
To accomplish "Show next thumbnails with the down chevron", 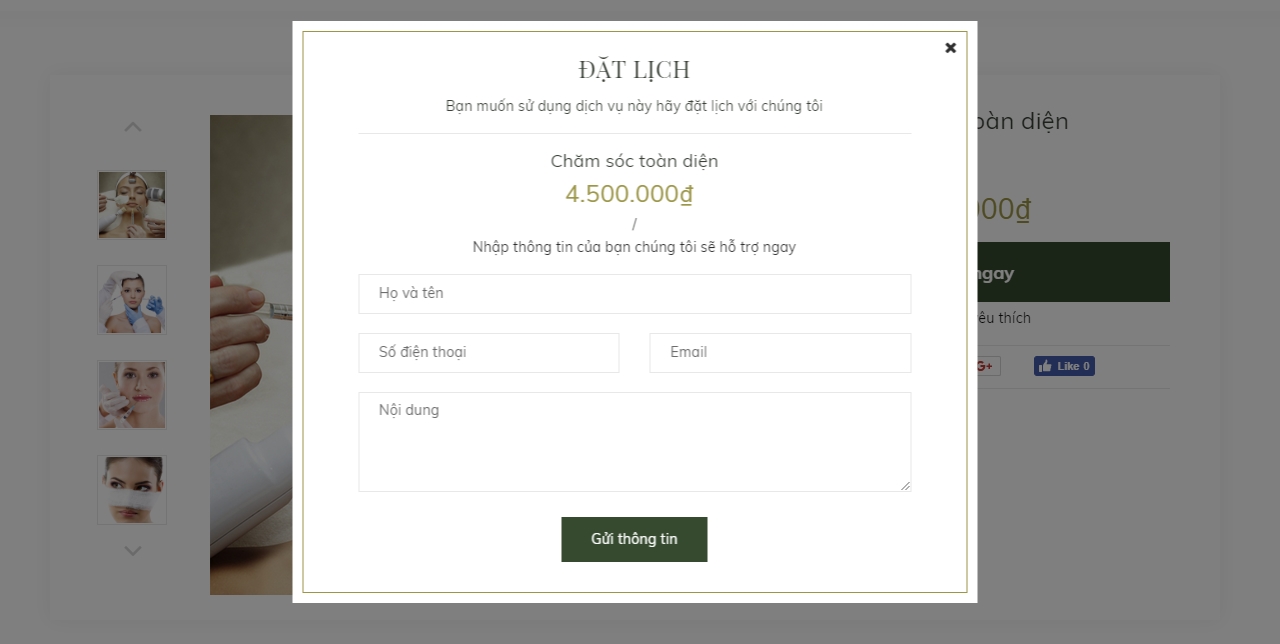I will point(133,550).
